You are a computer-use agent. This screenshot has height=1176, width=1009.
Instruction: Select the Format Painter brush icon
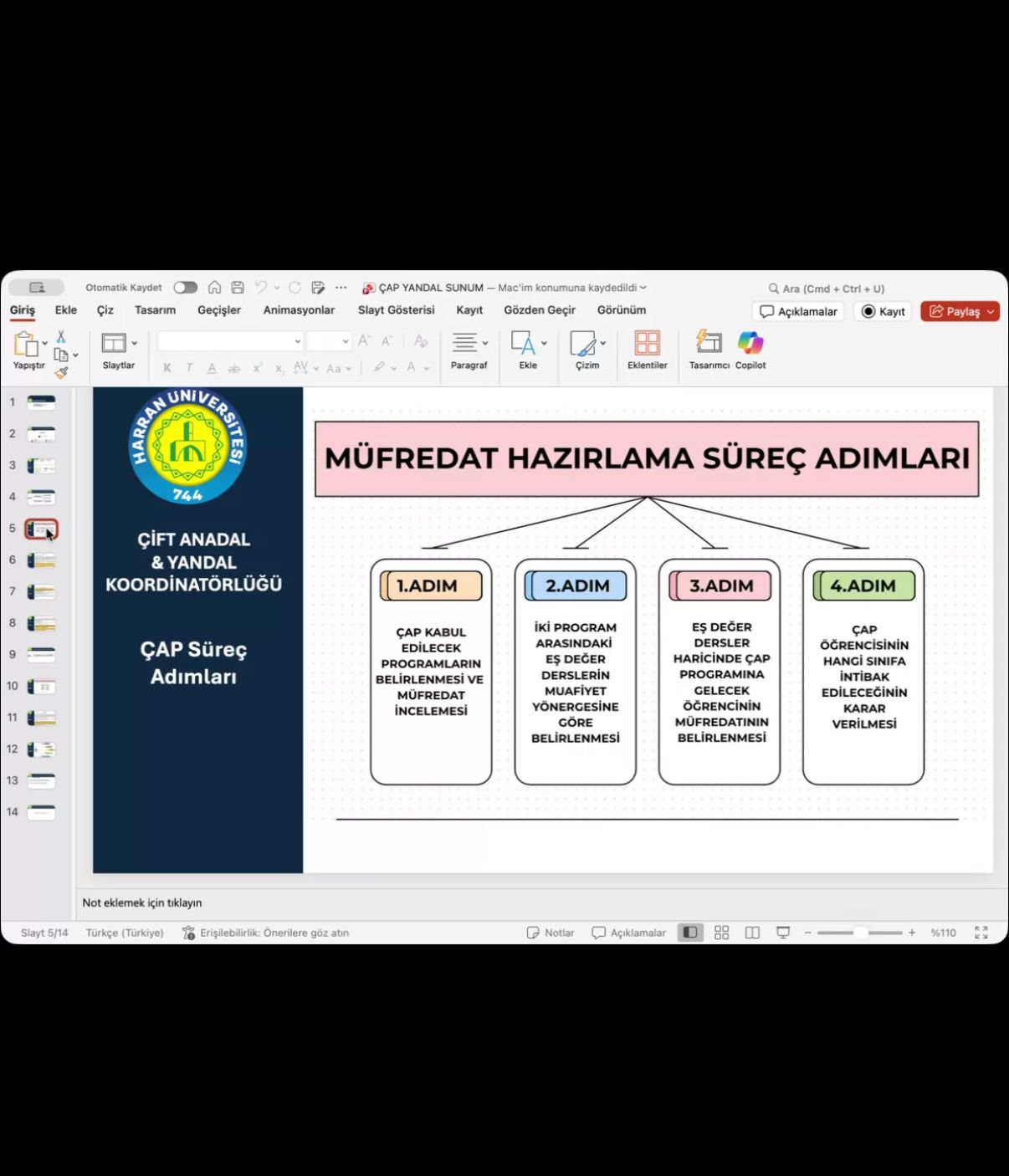pyautogui.click(x=61, y=373)
